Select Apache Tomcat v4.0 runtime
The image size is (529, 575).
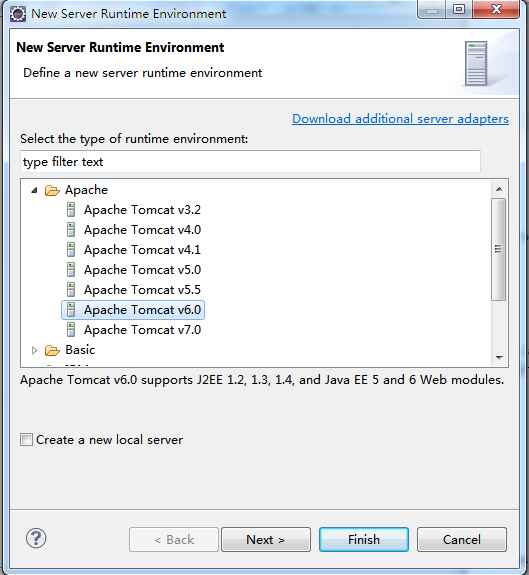142,230
